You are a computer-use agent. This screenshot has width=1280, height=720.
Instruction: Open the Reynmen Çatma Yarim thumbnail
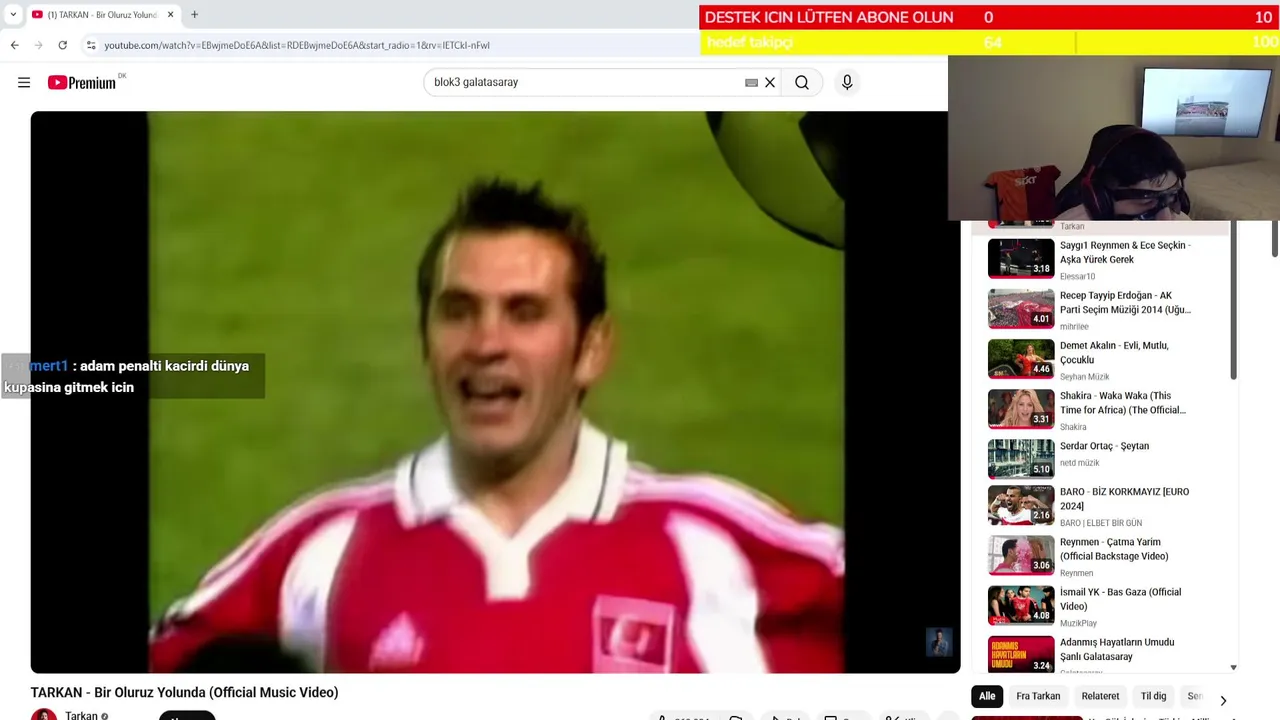(x=1021, y=555)
